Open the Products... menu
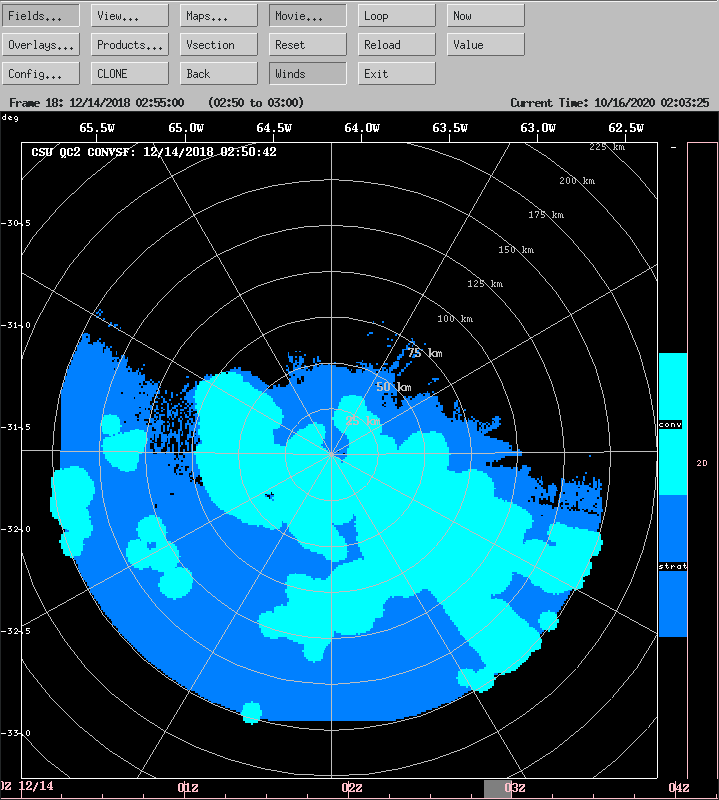The image size is (719, 800). 130,45
